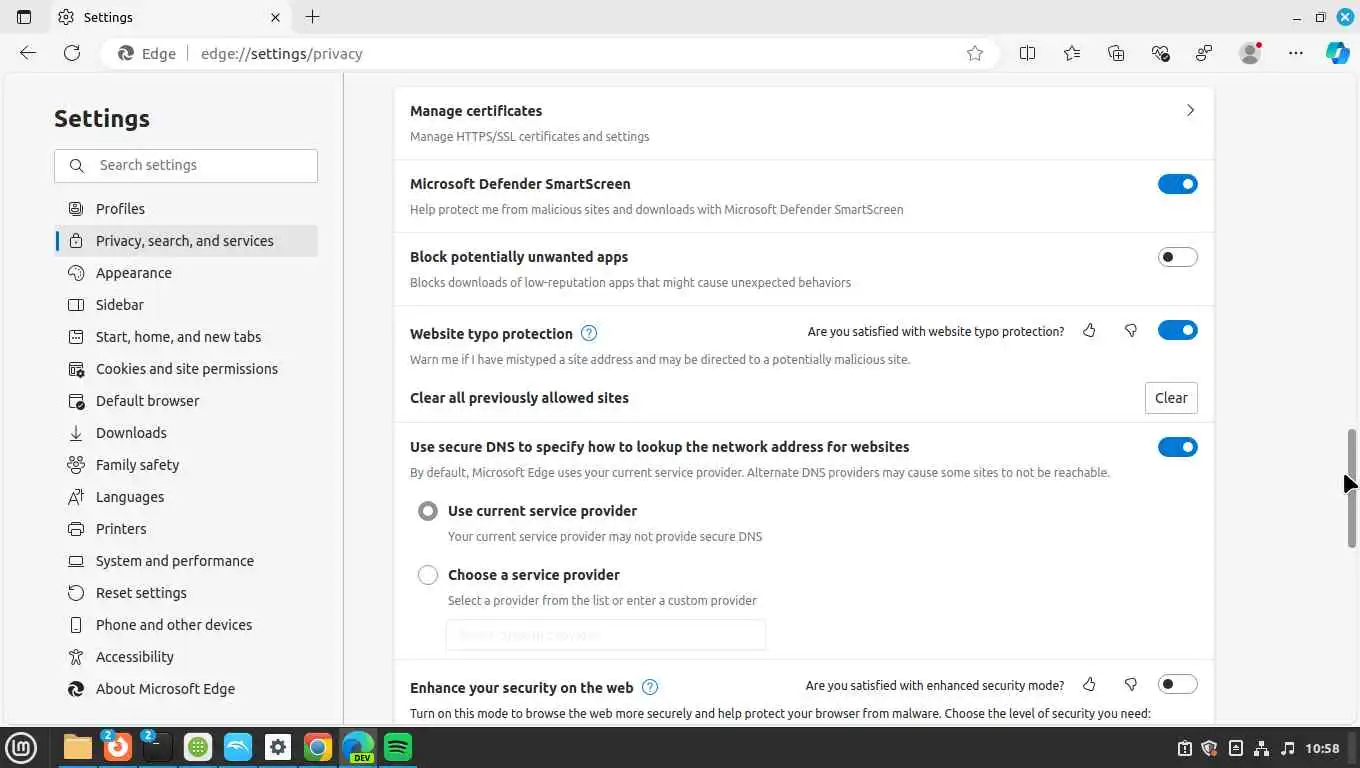Image resolution: width=1360 pixels, height=768 pixels.
Task: Open a new tab with plus icon
Action: click(x=312, y=17)
